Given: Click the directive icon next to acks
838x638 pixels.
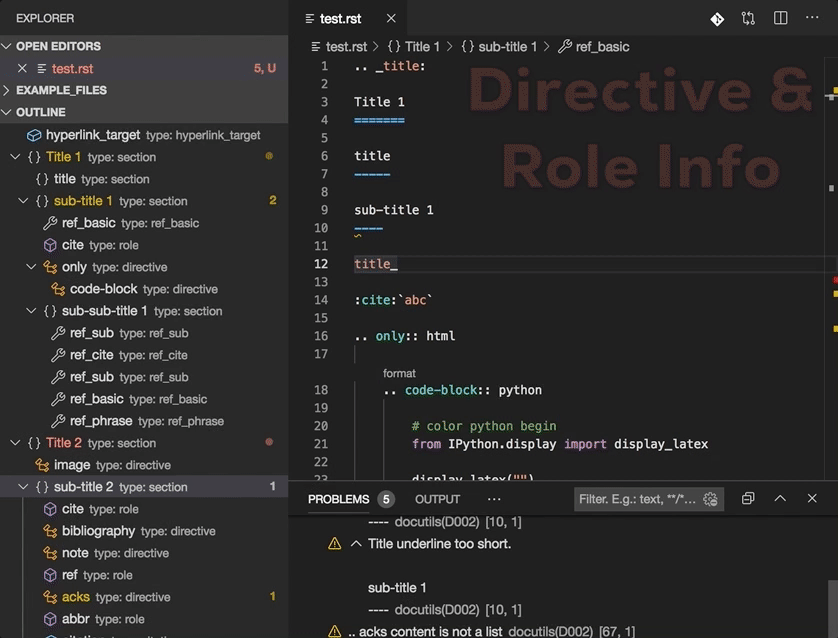Looking at the screenshot, I should [50, 597].
